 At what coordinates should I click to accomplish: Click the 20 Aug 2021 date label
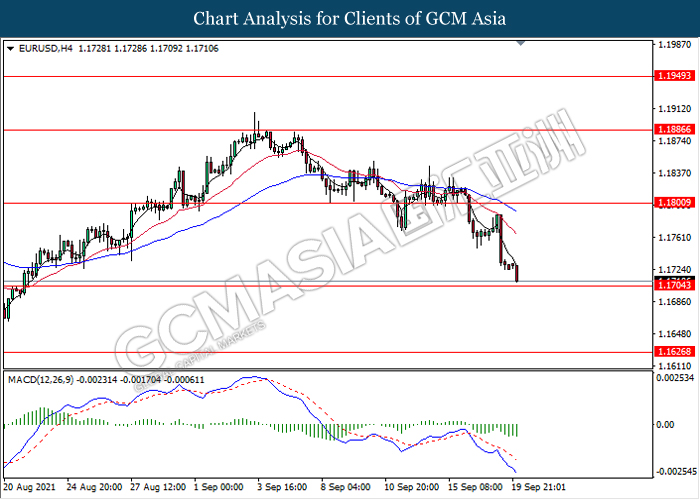29,487
